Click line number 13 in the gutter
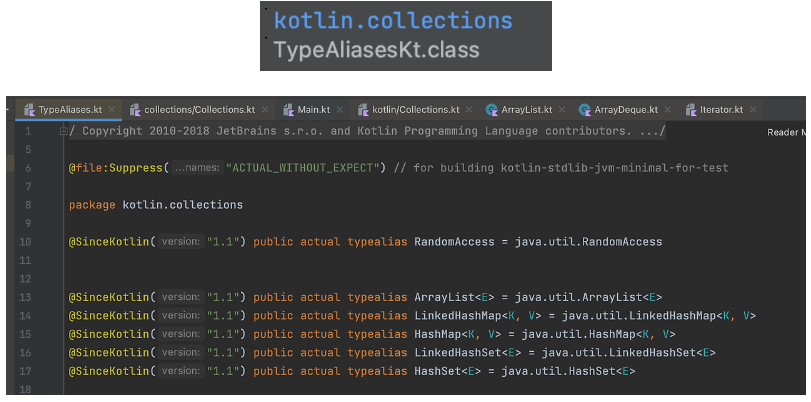 pyautogui.click(x=25, y=297)
